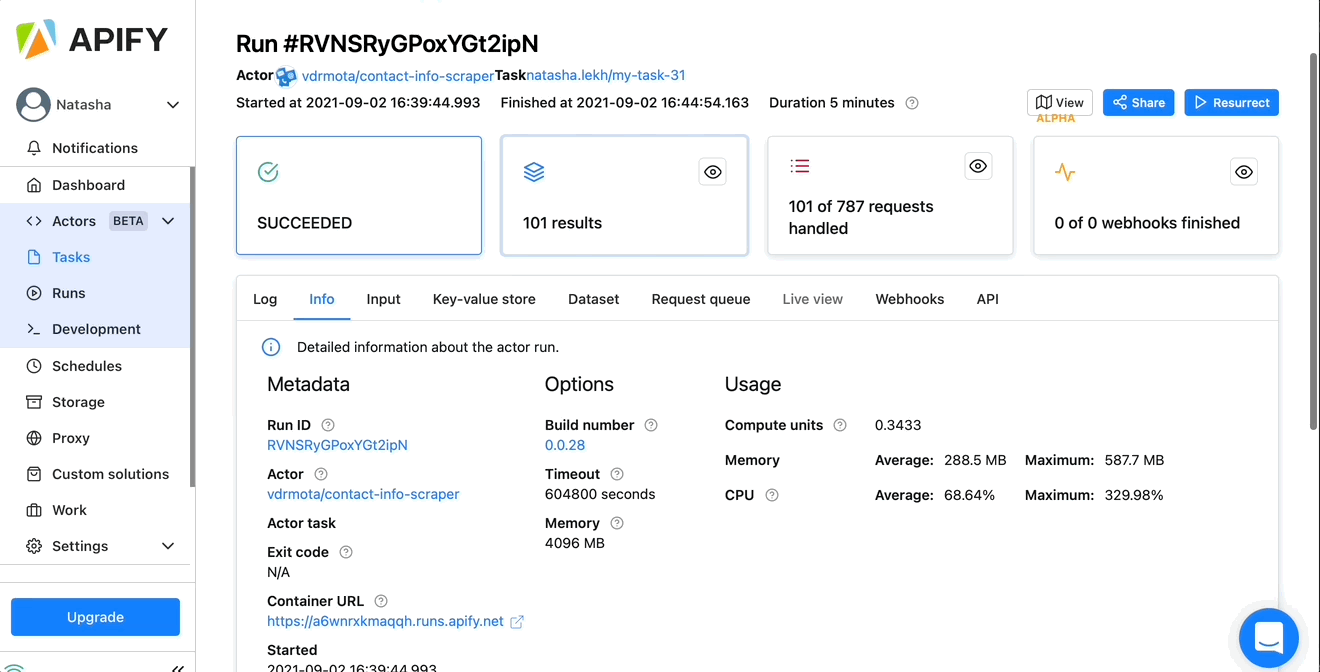Click the request list icon in requests card
This screenshot has height=672, width=1320.
tap(799, 166)
